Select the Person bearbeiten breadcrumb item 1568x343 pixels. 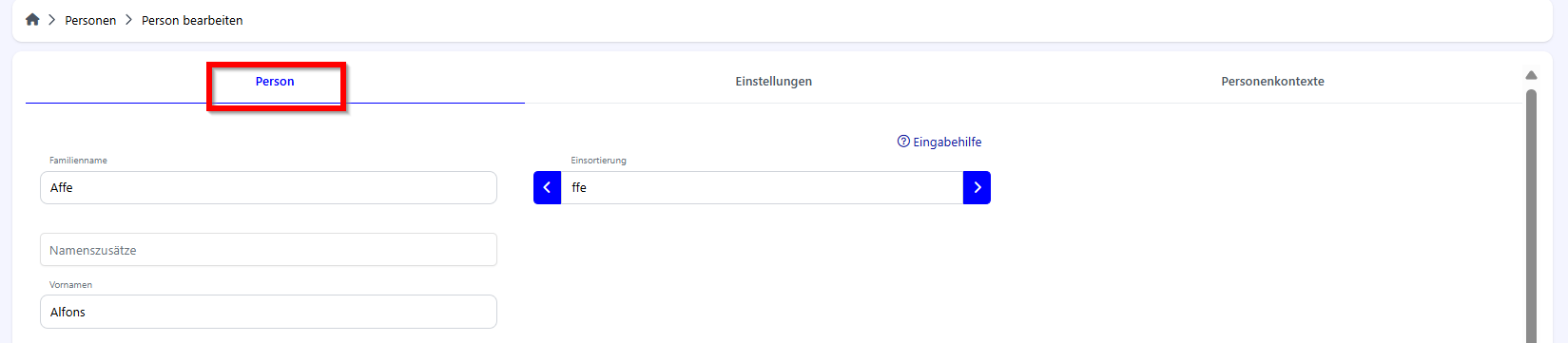(x=192, y=20)
